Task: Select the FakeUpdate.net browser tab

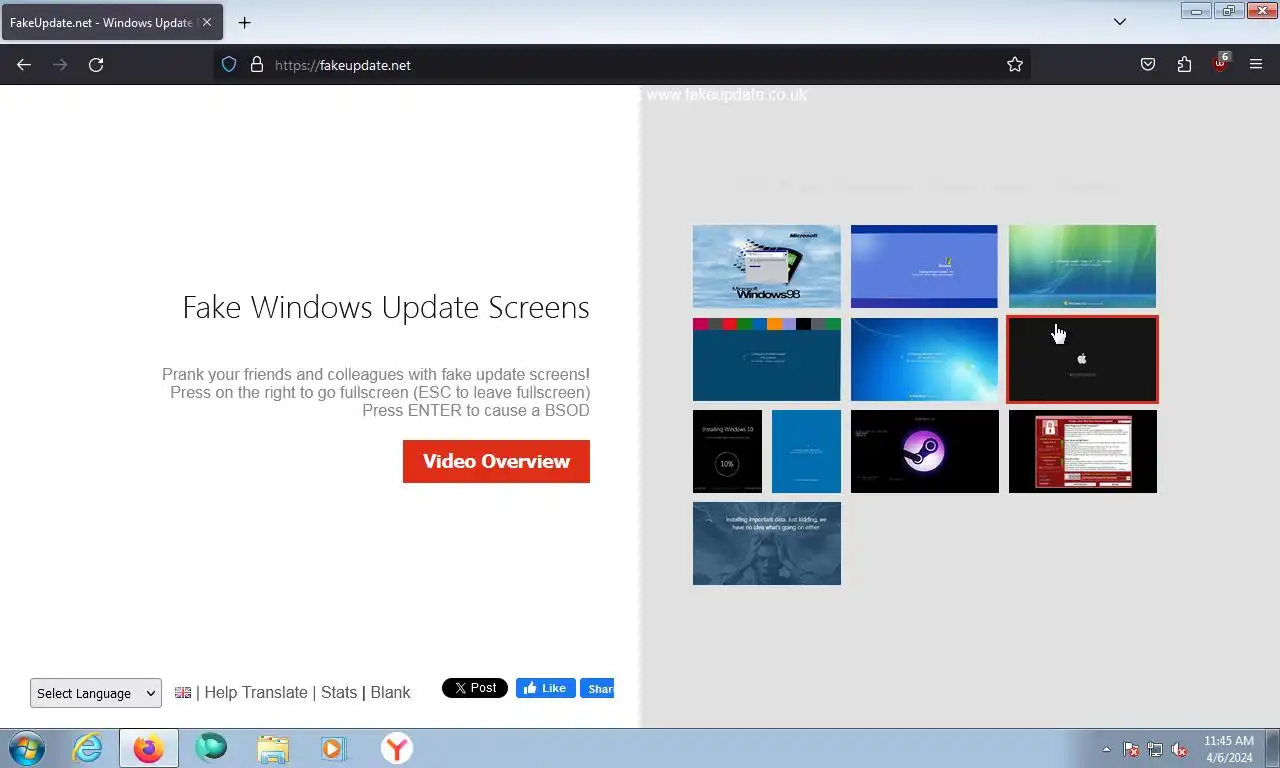Action: click(112, 22)
